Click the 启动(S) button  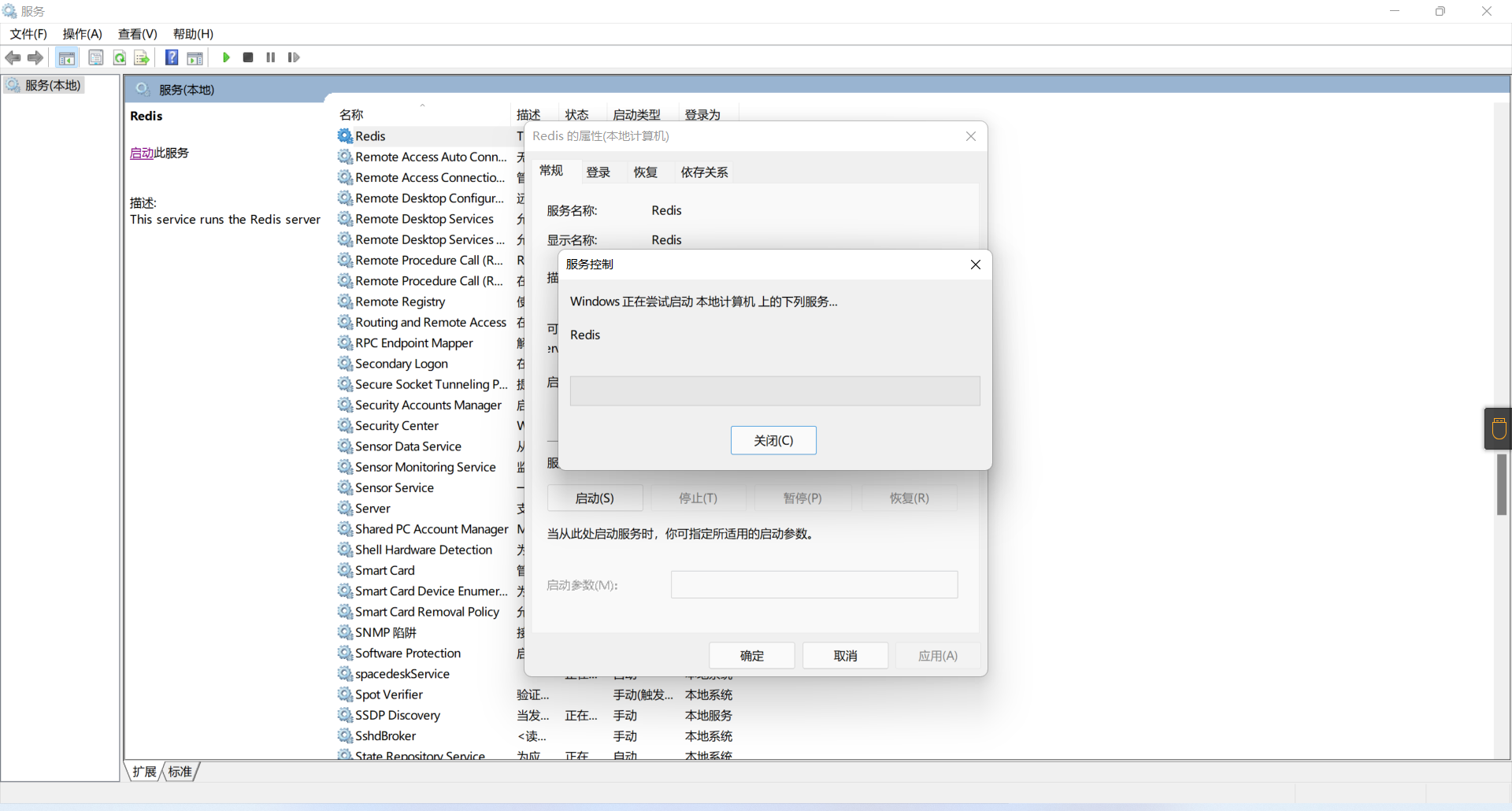click(595, 498)
